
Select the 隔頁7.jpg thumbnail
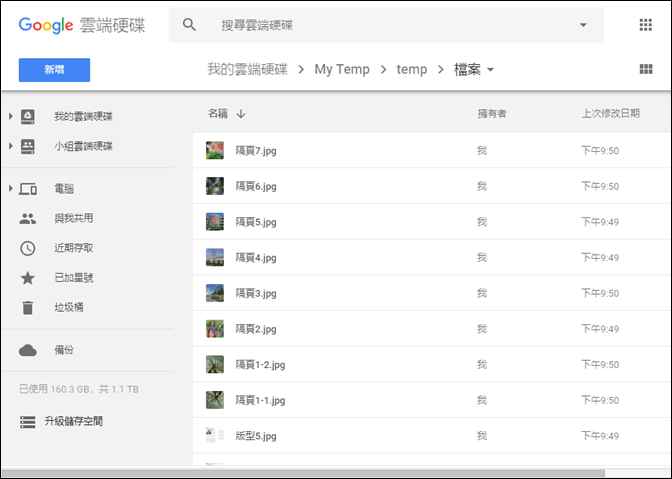point(215,150)
